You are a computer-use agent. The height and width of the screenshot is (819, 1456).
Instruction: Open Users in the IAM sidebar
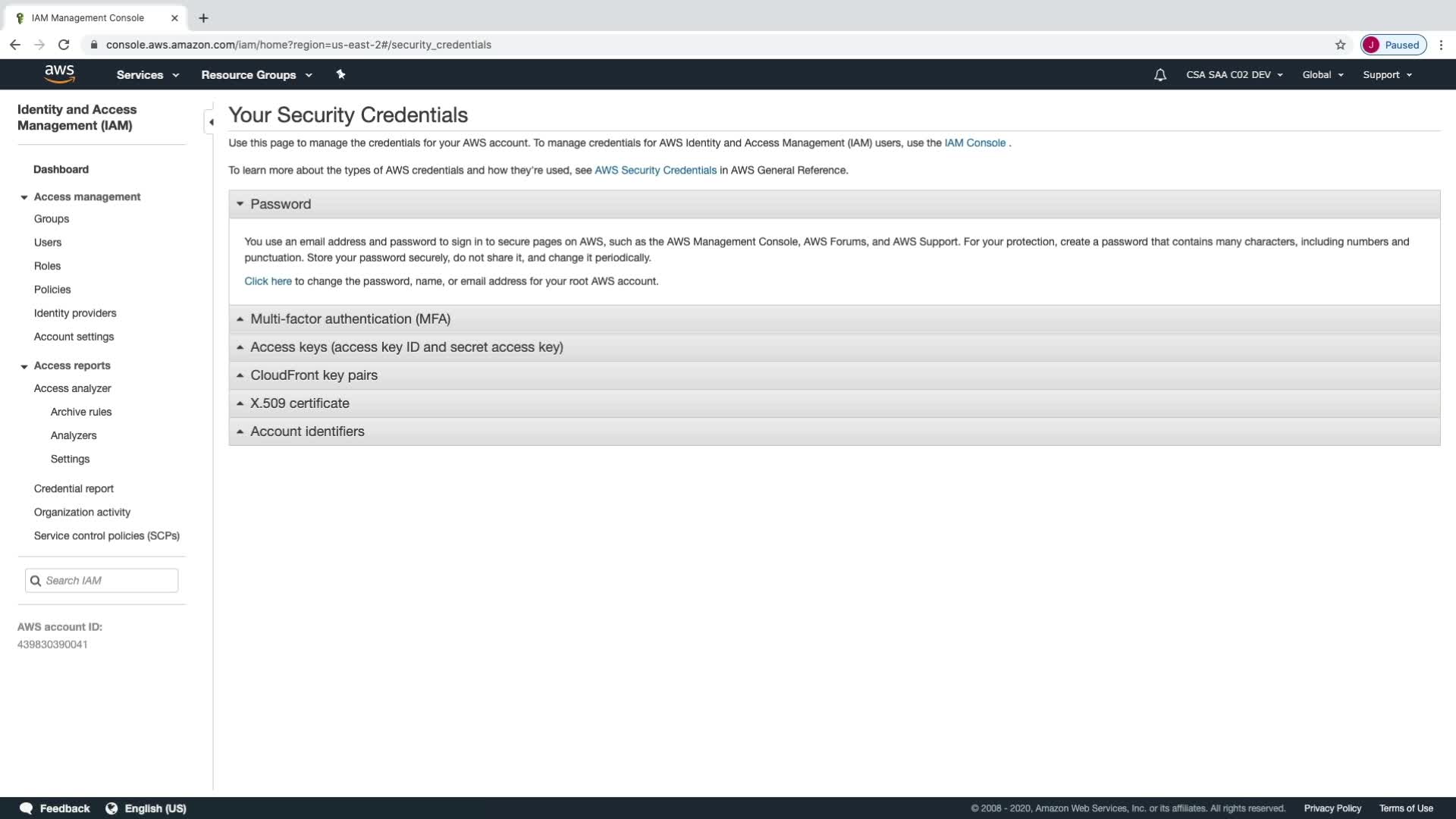pyautogui.click(x=48, y=243)
